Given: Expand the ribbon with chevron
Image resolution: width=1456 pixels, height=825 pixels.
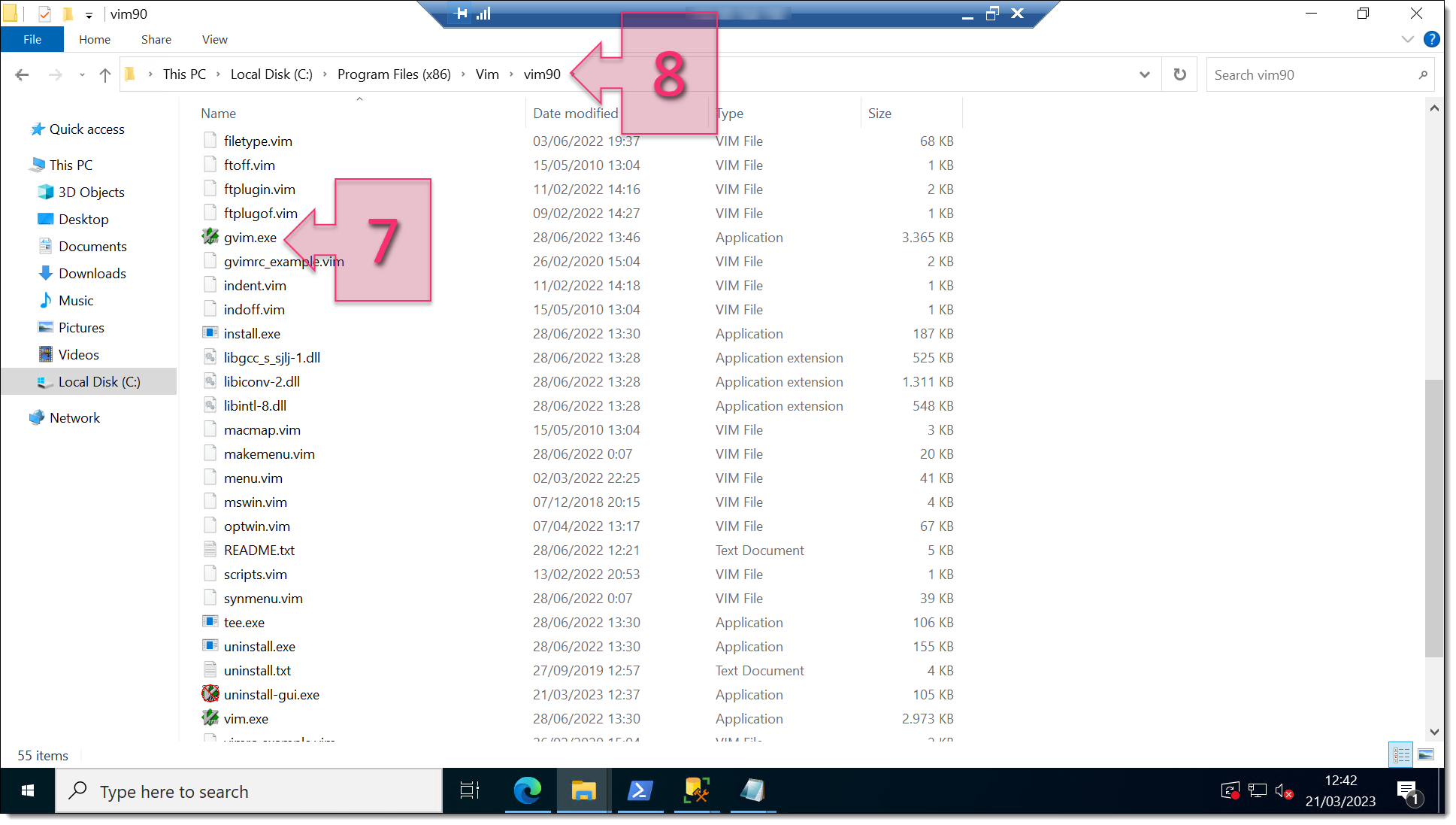Looking at the screenshot, I should 1407,39.
